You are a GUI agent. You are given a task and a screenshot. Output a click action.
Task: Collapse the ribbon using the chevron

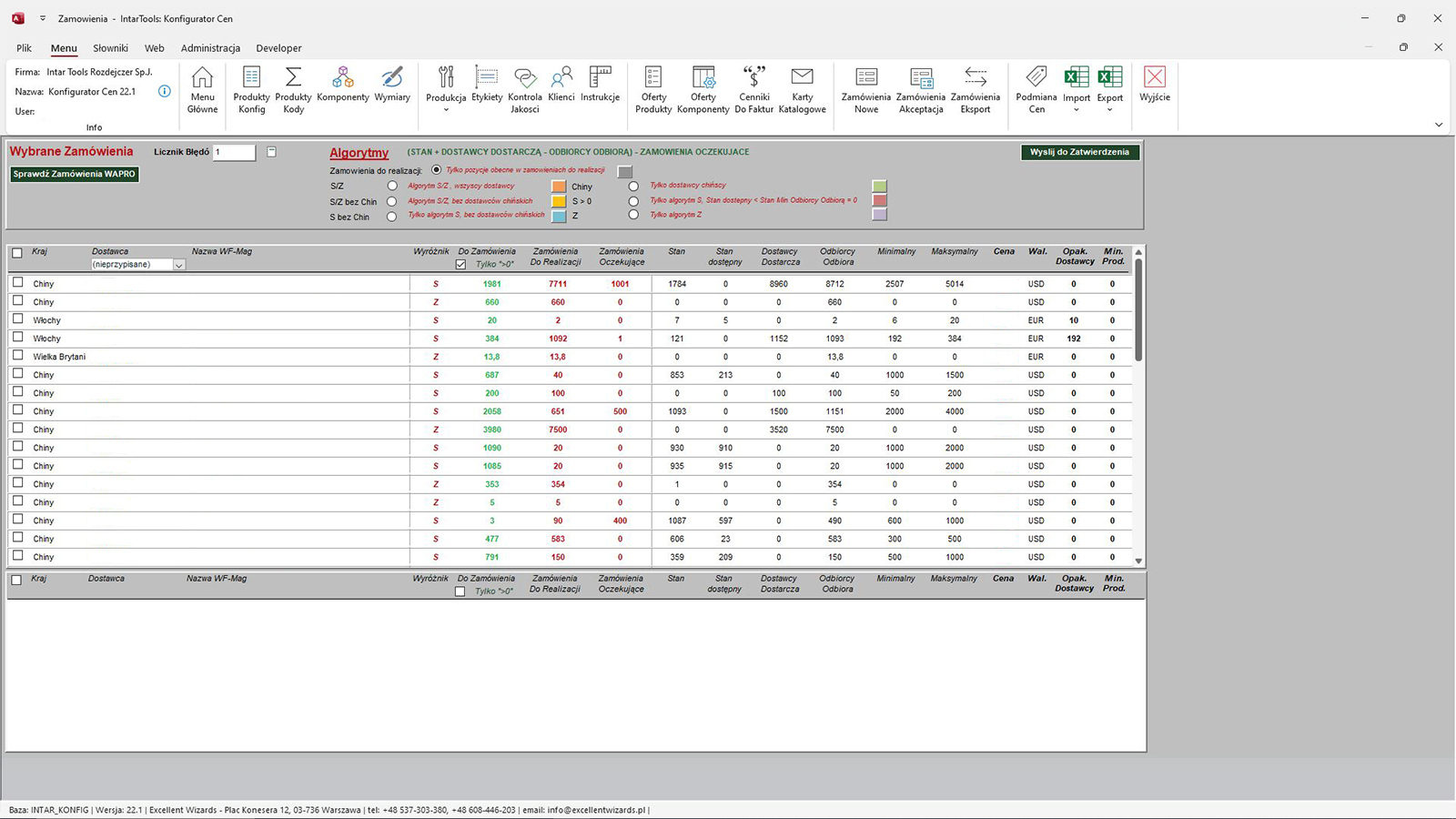[x=1439, y=125]
